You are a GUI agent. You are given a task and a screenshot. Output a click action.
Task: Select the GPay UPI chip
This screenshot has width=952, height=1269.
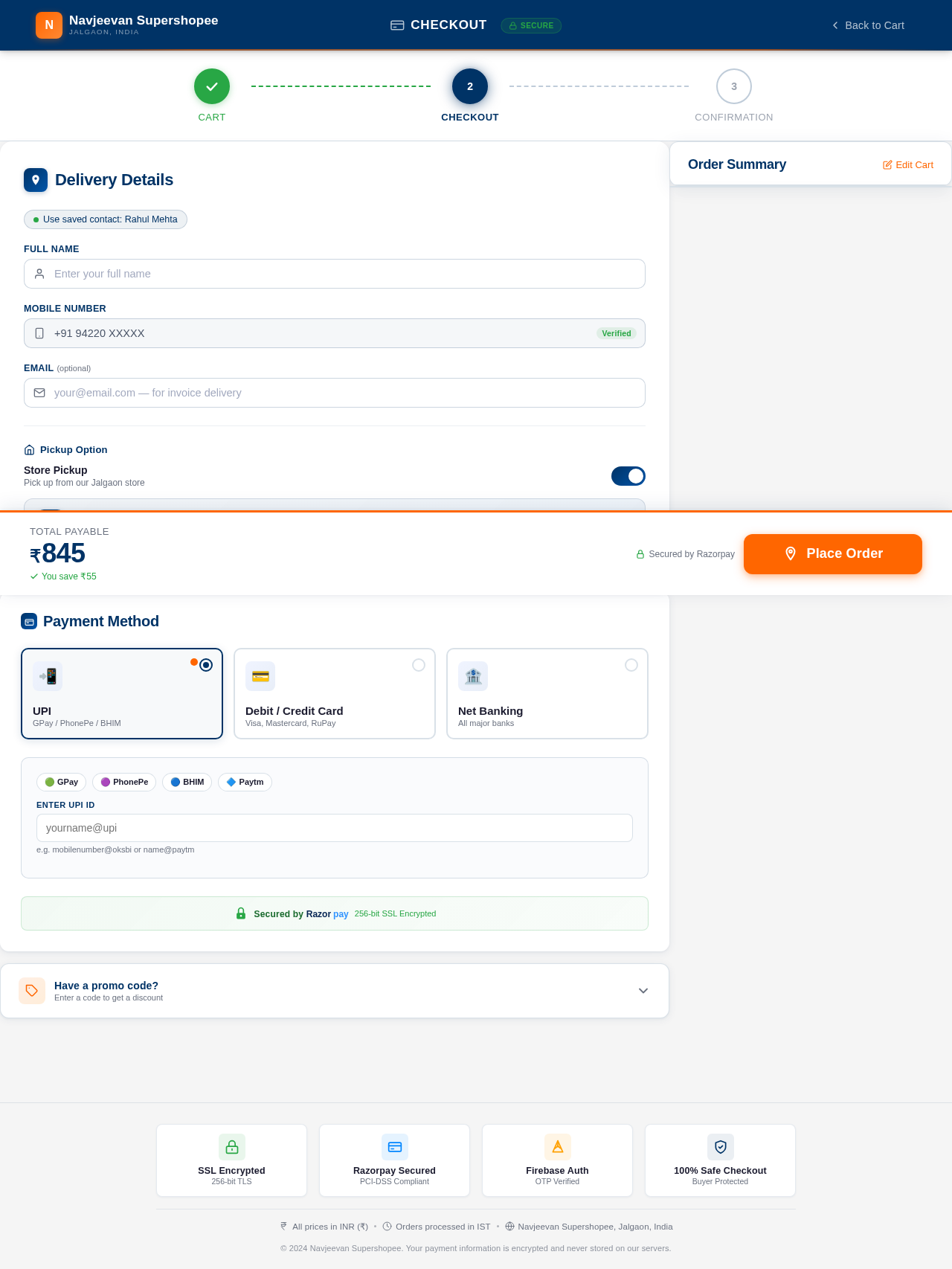(x=60, y=782)
